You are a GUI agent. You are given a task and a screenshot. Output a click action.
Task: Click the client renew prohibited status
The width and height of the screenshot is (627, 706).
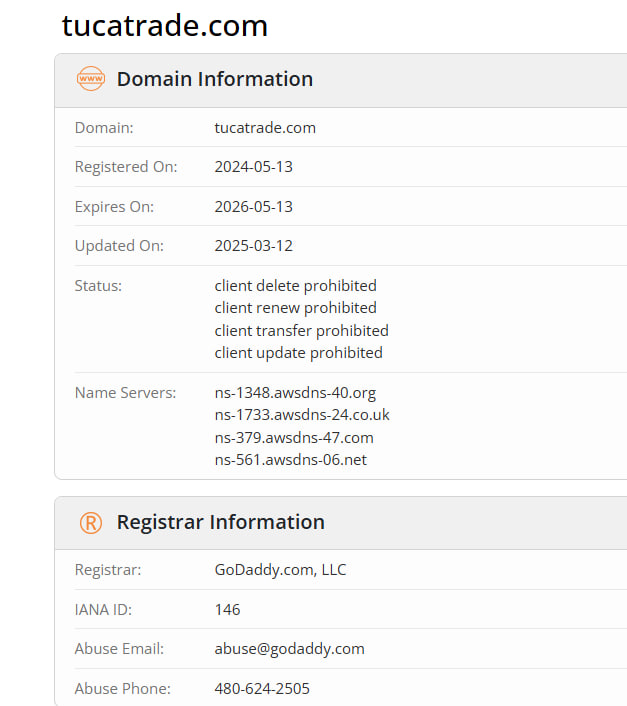pyautogui.click(x=296, y=308)
